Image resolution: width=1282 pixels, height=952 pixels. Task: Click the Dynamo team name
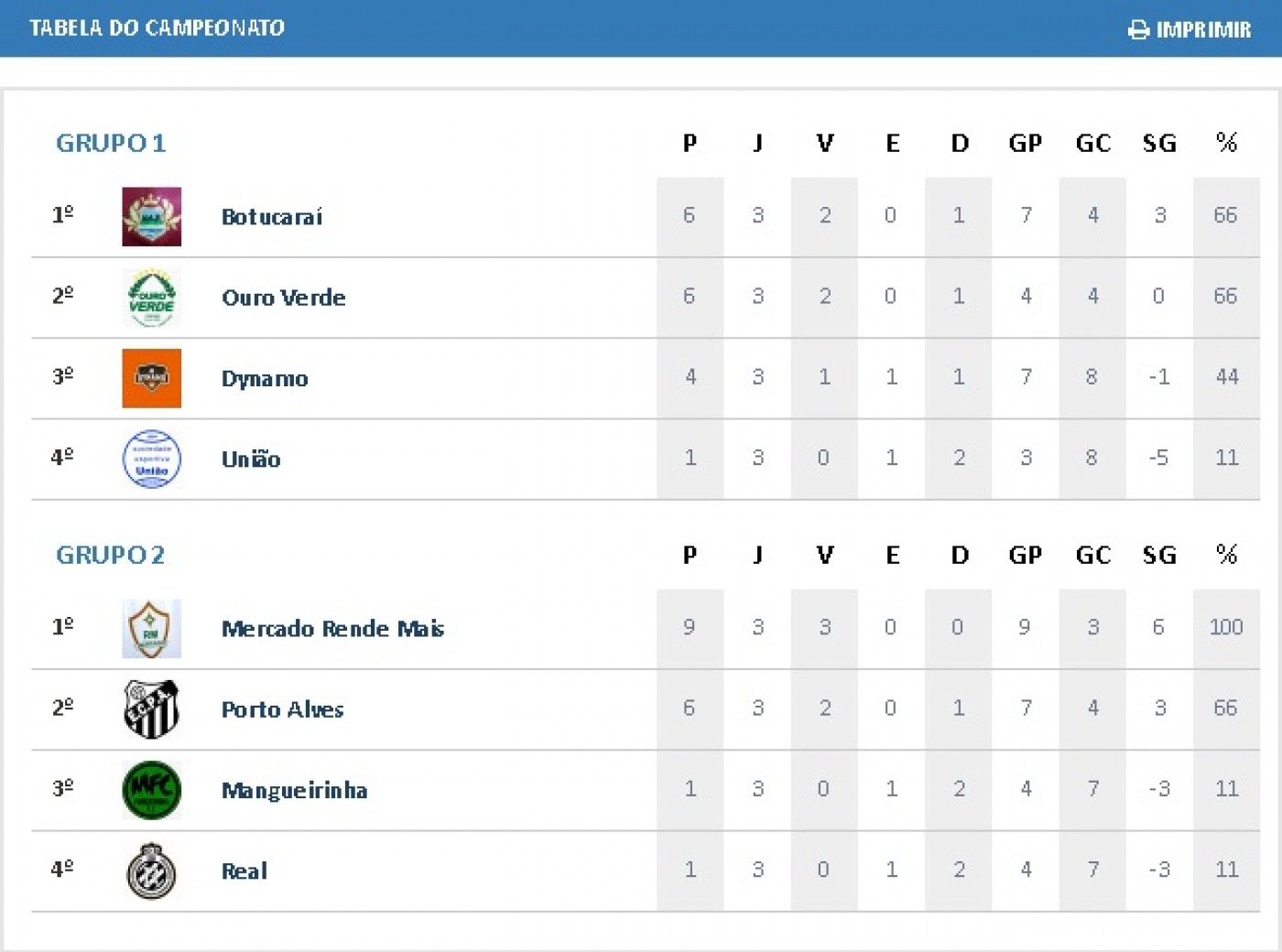click(x=265, y=379)
